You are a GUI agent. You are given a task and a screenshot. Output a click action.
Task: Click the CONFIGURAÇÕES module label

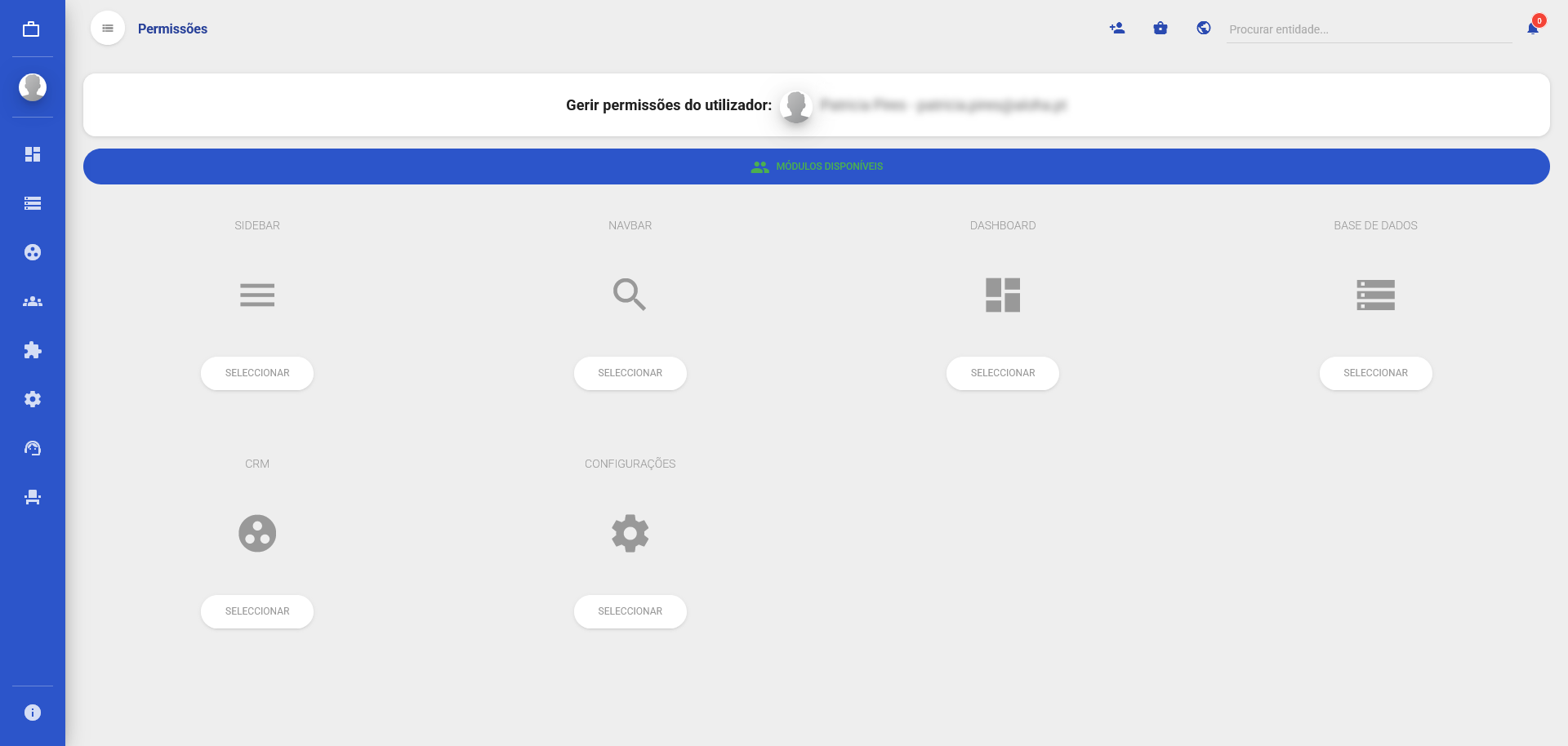(630, 464)
